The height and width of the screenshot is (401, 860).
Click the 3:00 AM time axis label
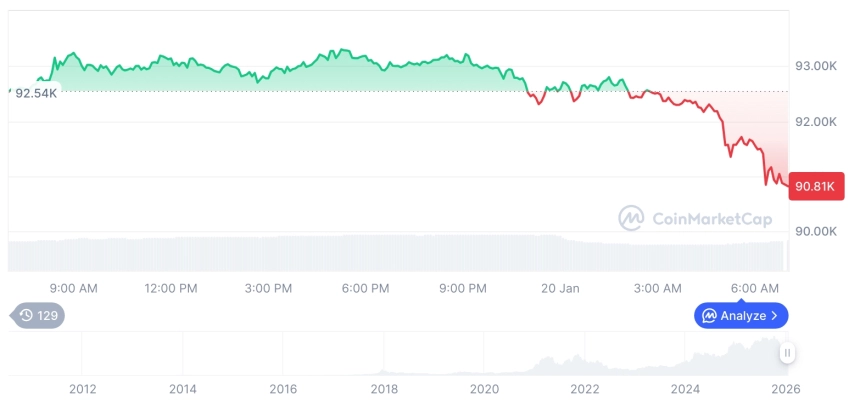[x=658, y=289]
